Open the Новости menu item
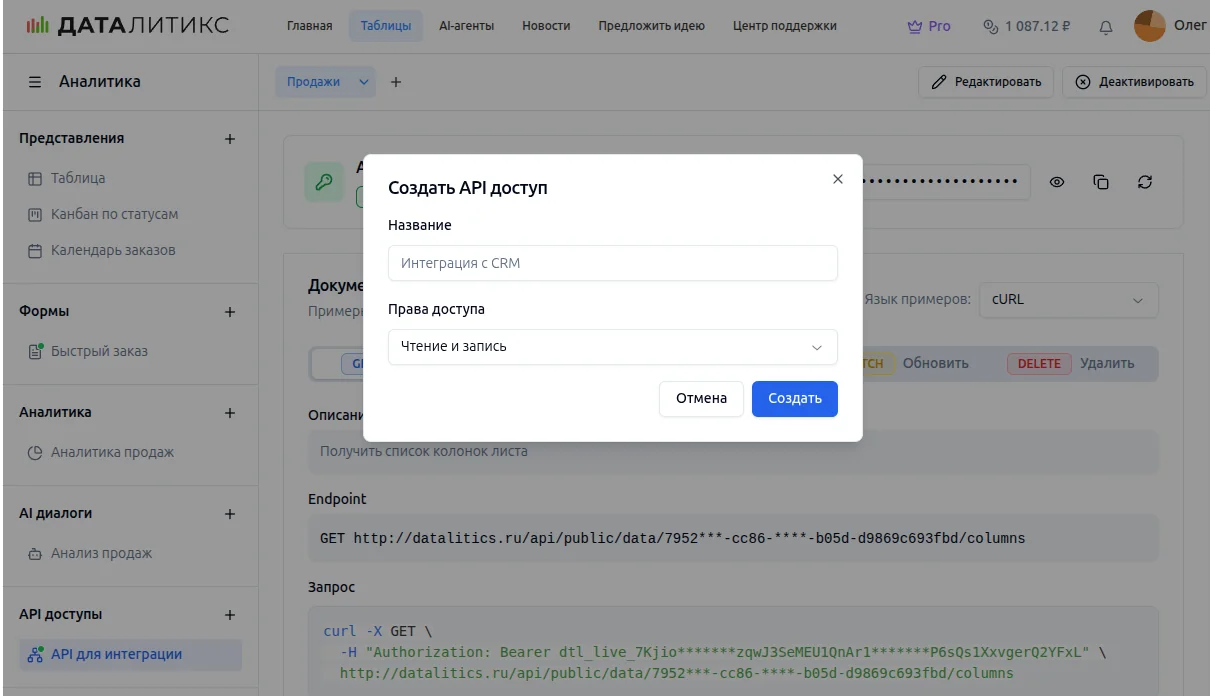Screen dimensions: 1210x696 pyautogui.click(x=546, y=26)
